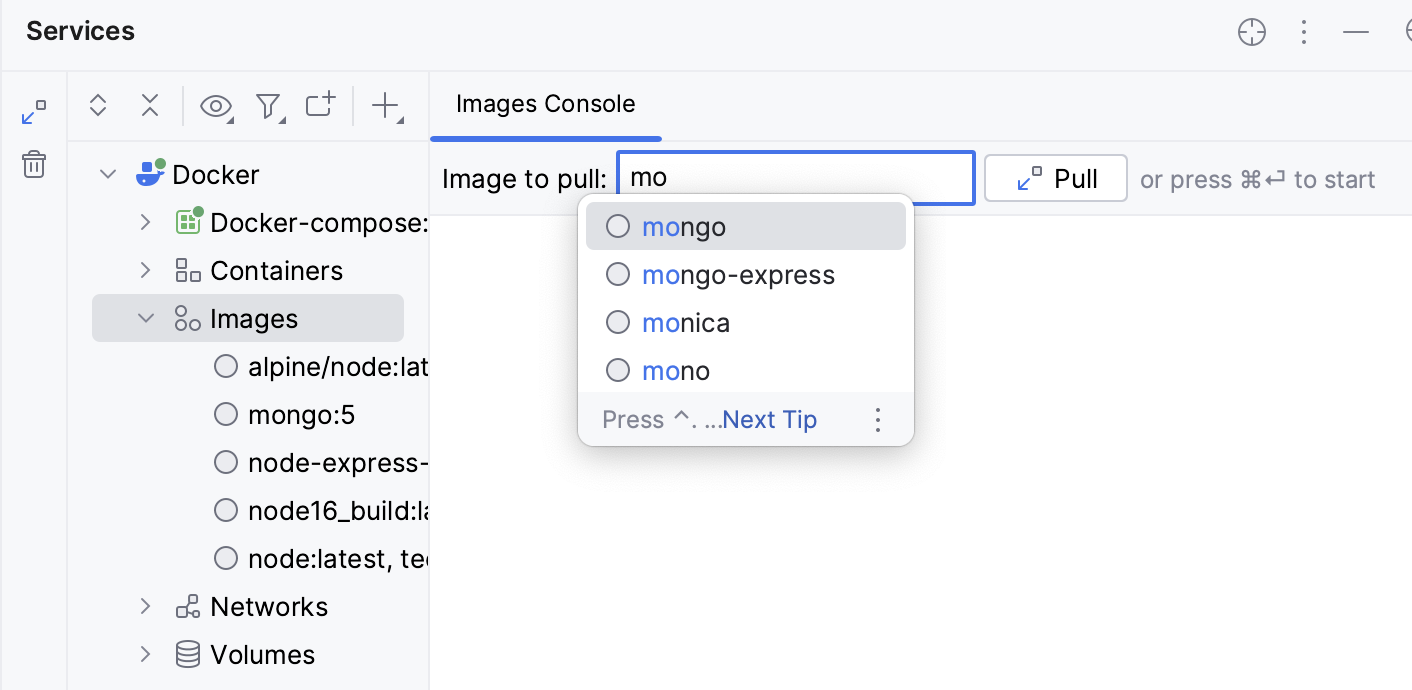Open the kebab menu in the window corner
Screen dimensions: 1412x690
pyautogui.click(x=1304, y=32)
